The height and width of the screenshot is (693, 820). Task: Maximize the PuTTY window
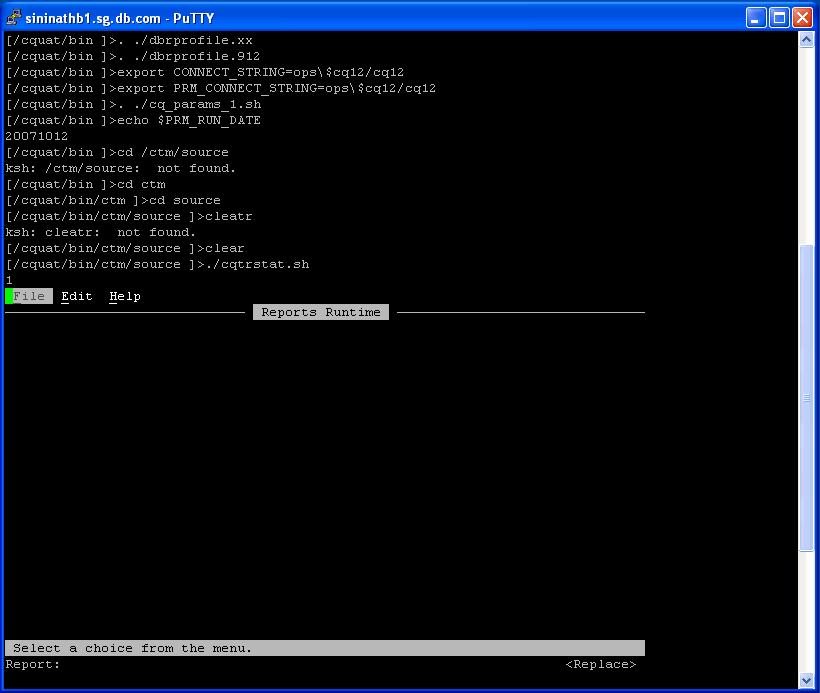[779, 17]
